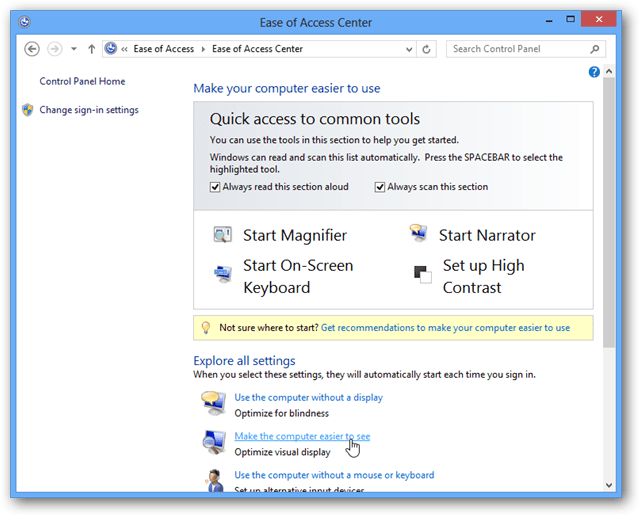Viewport: 640px width, 516px height.
Task: Click Ease of Access breadcrumb in address bar
Action: pyautogui.click(x=164, y=49)
